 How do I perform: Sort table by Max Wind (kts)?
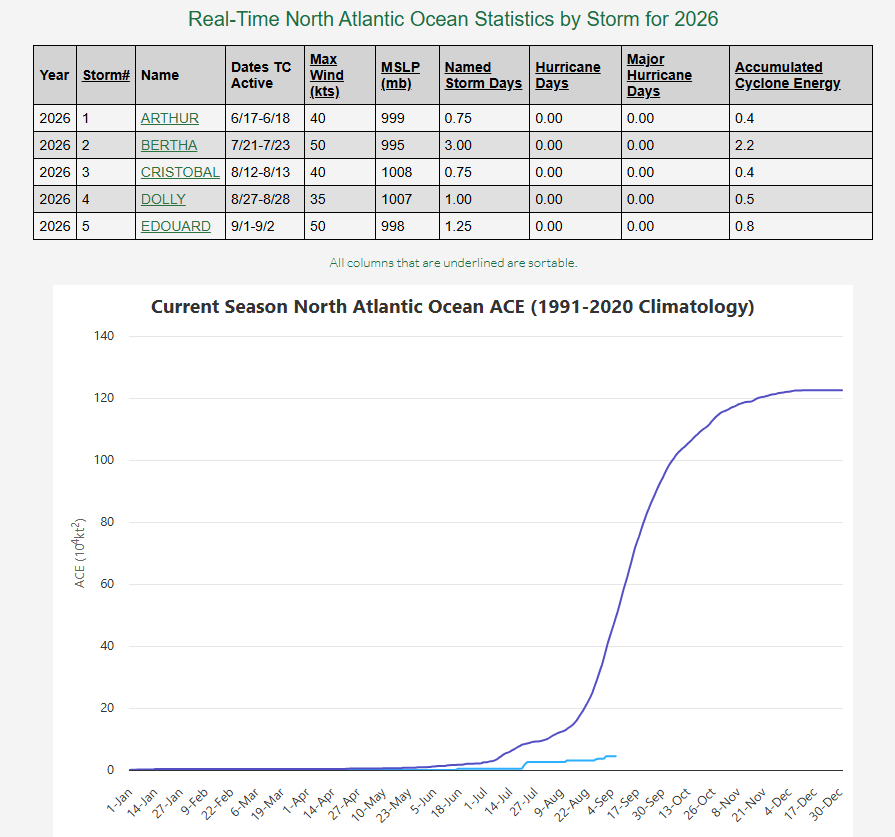[326, 75]
